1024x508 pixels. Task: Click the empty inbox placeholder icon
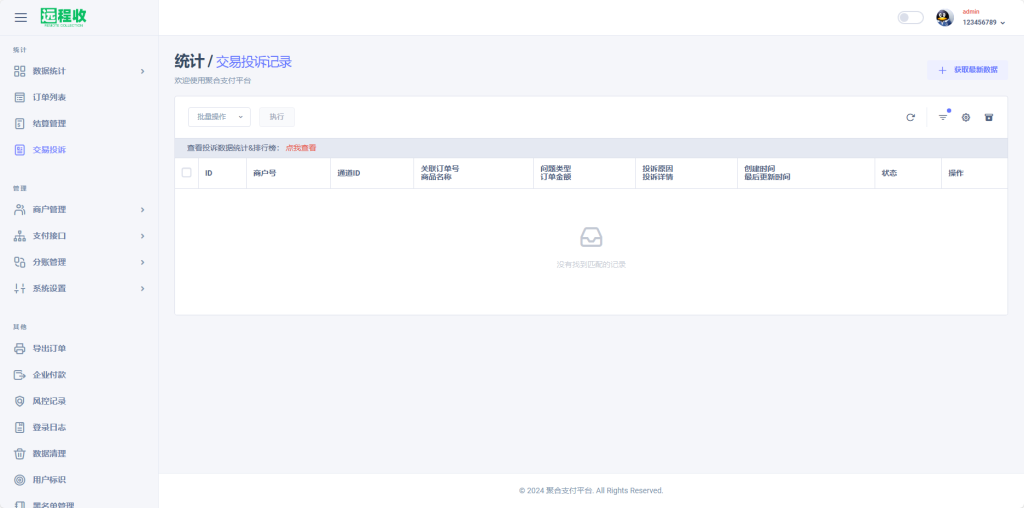tap(591, 237)
